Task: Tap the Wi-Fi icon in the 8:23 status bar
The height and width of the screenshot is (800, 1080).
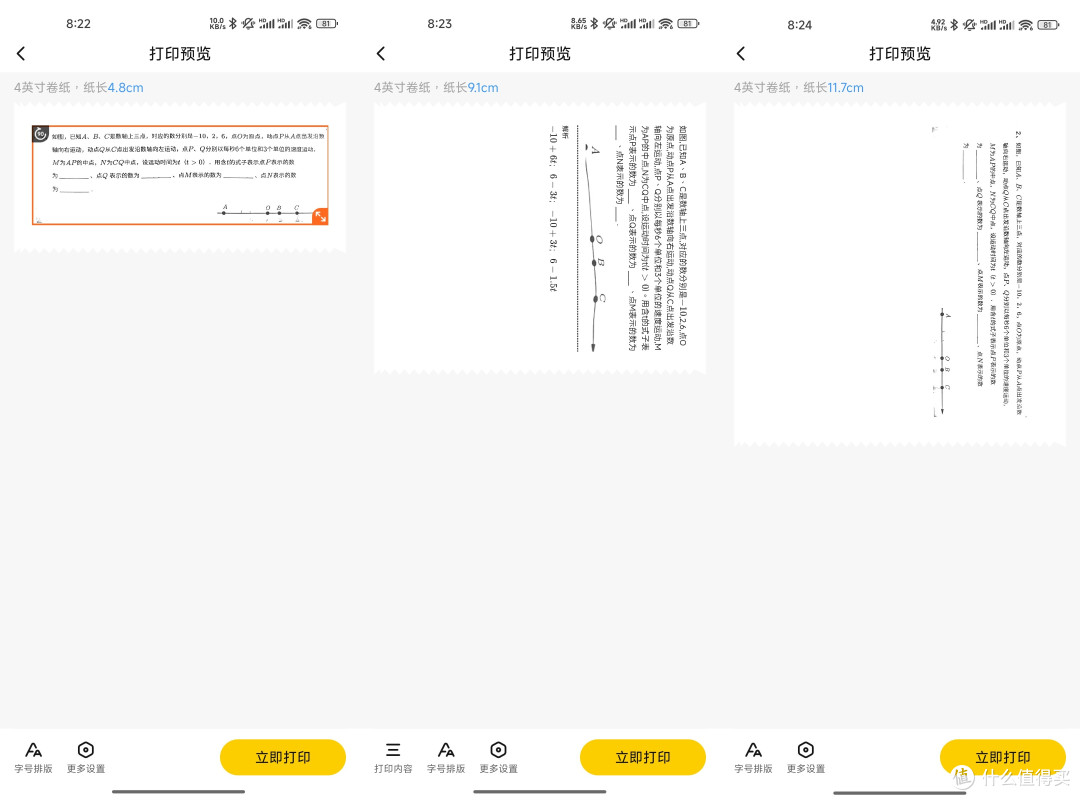Action: pos(665,23)
